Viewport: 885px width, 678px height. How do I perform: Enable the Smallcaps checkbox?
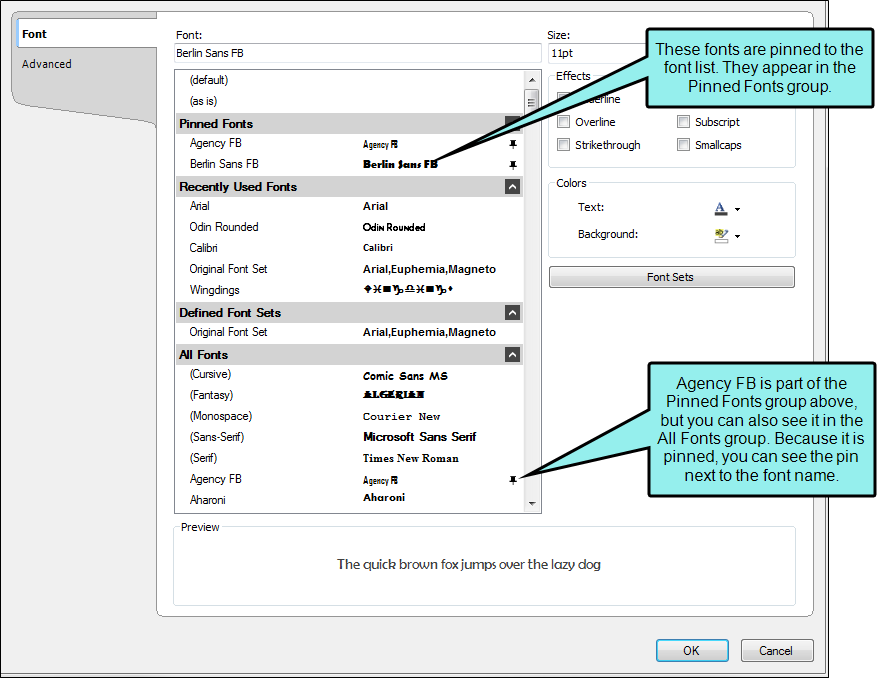(x=683, y=145)
